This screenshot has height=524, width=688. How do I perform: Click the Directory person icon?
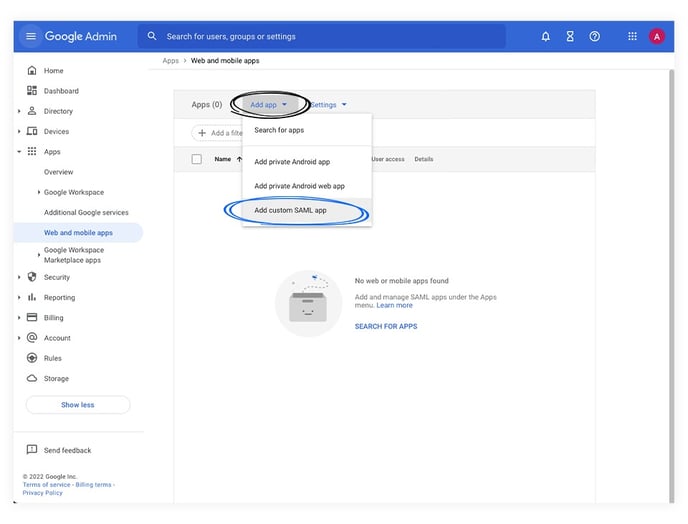tap(32, 111)
